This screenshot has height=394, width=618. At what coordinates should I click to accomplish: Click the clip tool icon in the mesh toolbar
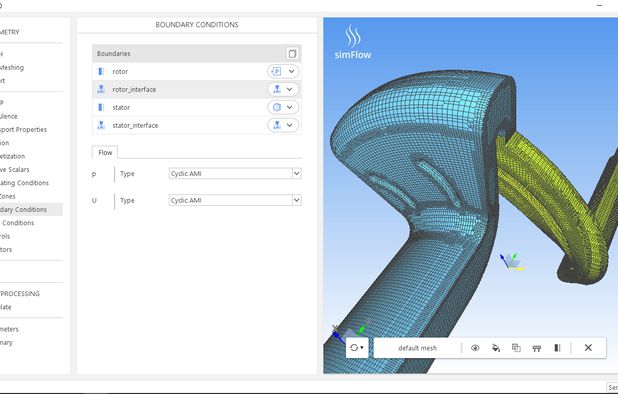(x=536, y=348)
